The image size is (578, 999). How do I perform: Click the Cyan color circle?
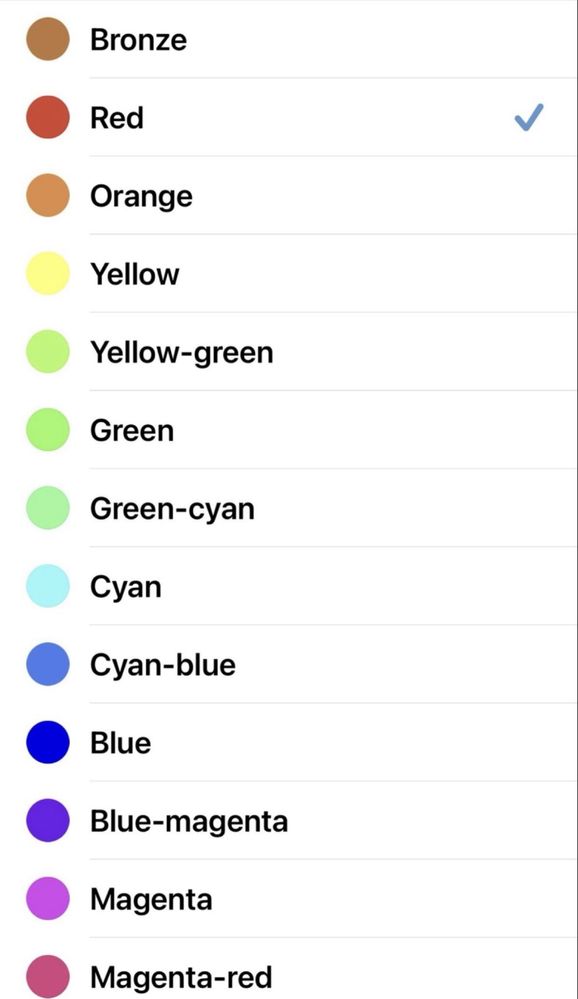point(48,586)
